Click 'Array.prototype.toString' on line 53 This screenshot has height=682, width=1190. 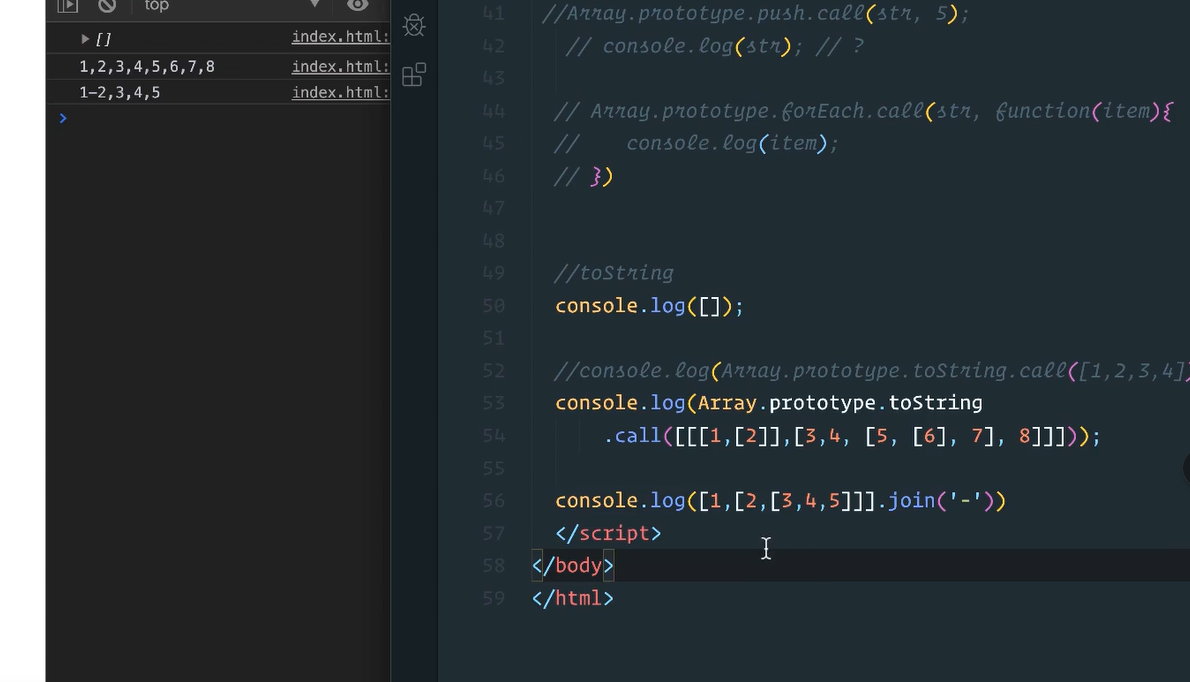(839, 403)
